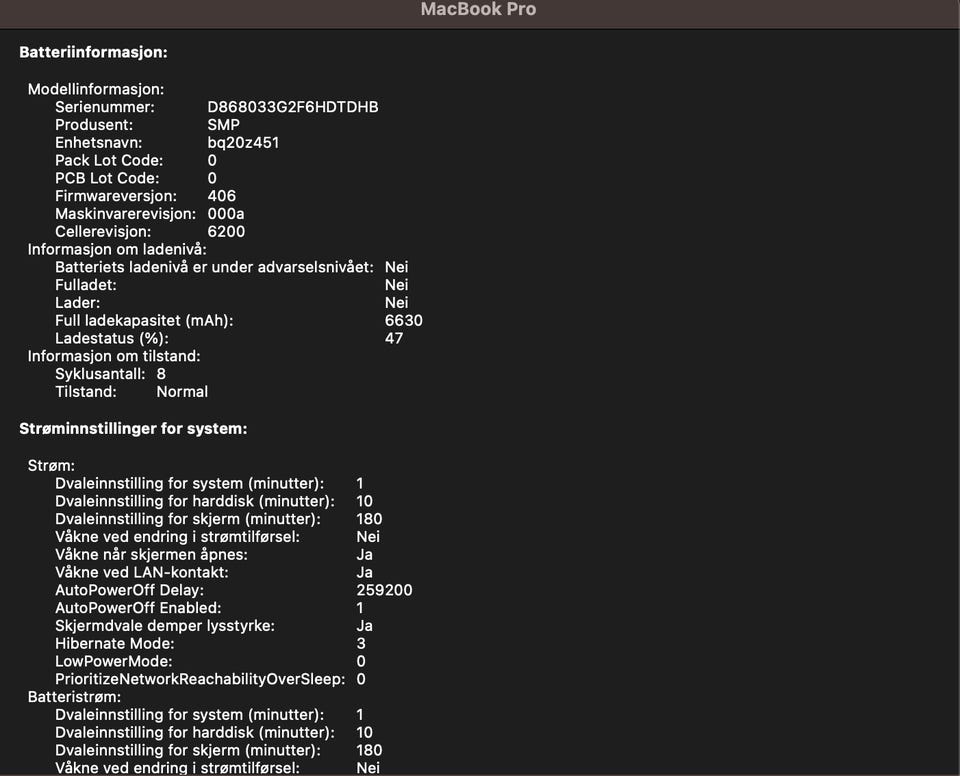960x776 pixels.
Task: Select Ja value for Våkne ved LAN-kontakt
Action: point(364,572)
